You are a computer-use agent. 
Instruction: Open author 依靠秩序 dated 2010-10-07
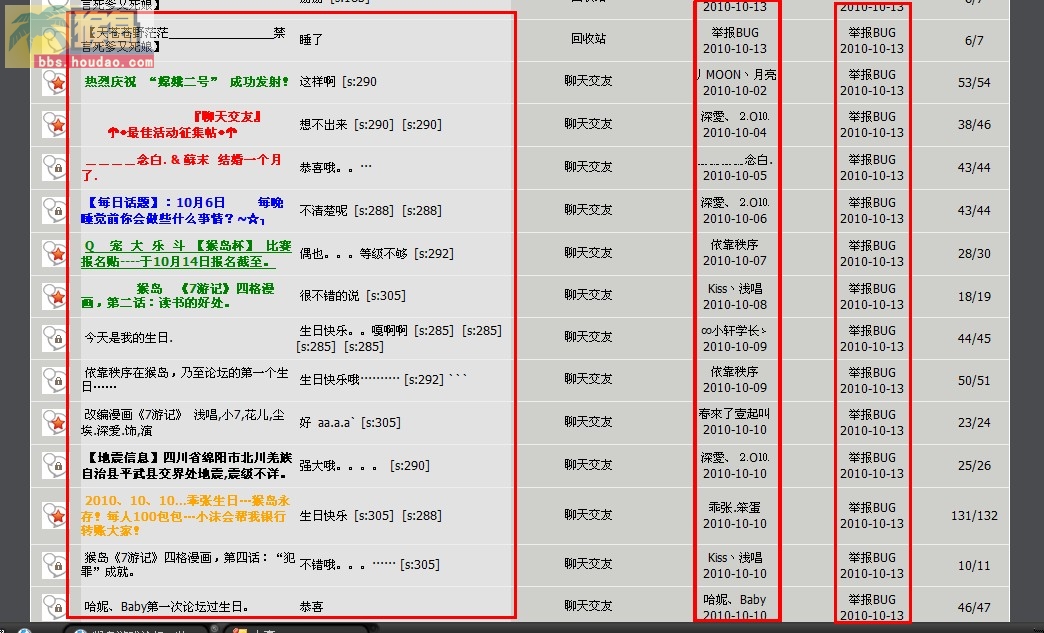pyautogui.click(x=734, y=245)
